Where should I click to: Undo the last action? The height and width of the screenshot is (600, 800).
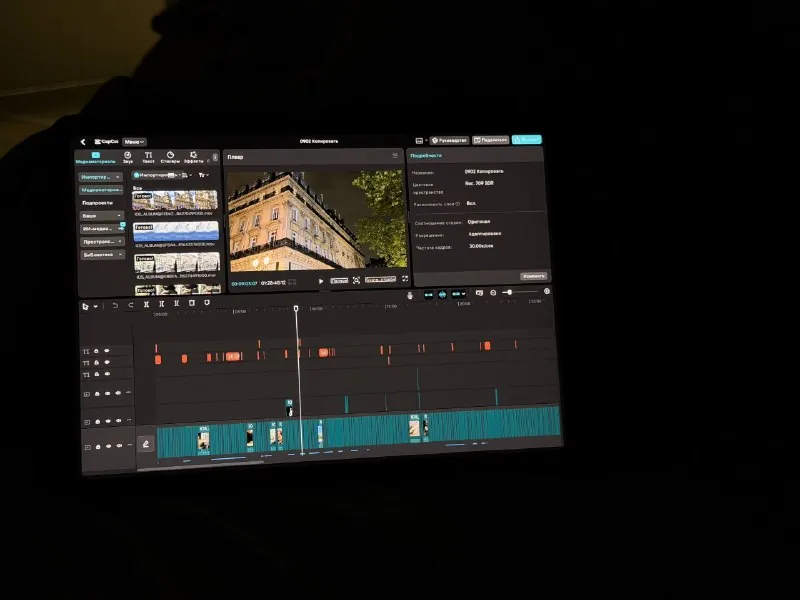pyautogui.click(x=115, y=306)
